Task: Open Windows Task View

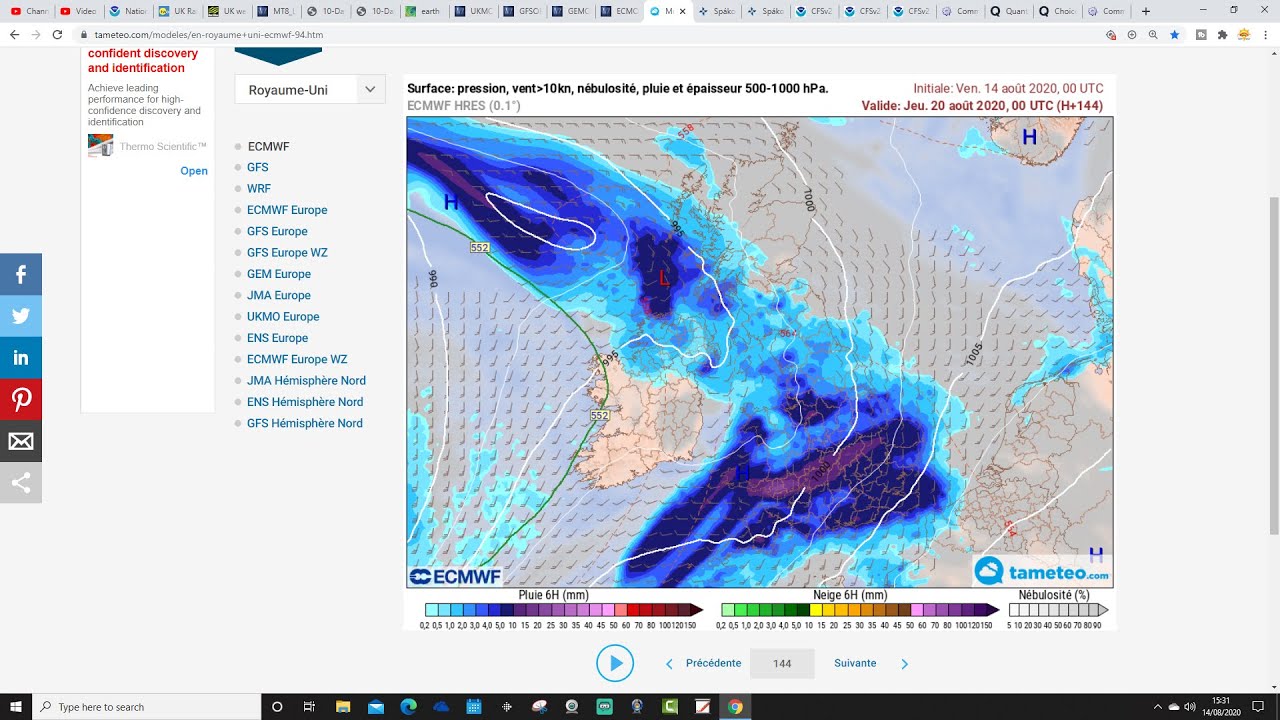Action: tap(310, 707)
